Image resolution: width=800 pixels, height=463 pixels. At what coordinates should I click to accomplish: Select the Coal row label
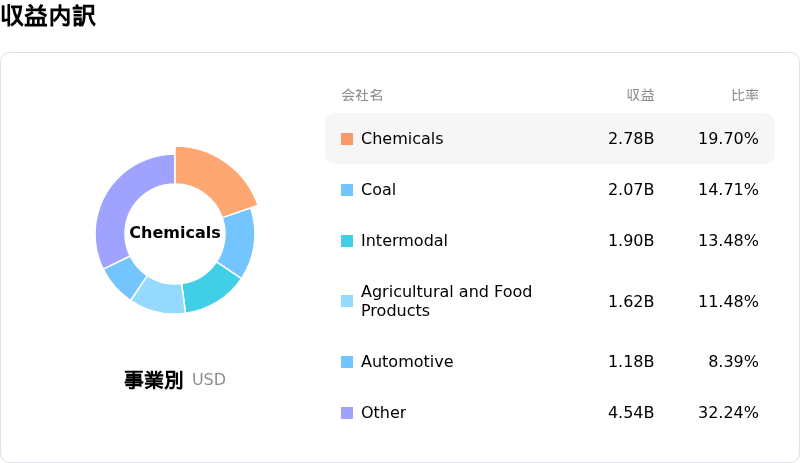coord(378,189)
